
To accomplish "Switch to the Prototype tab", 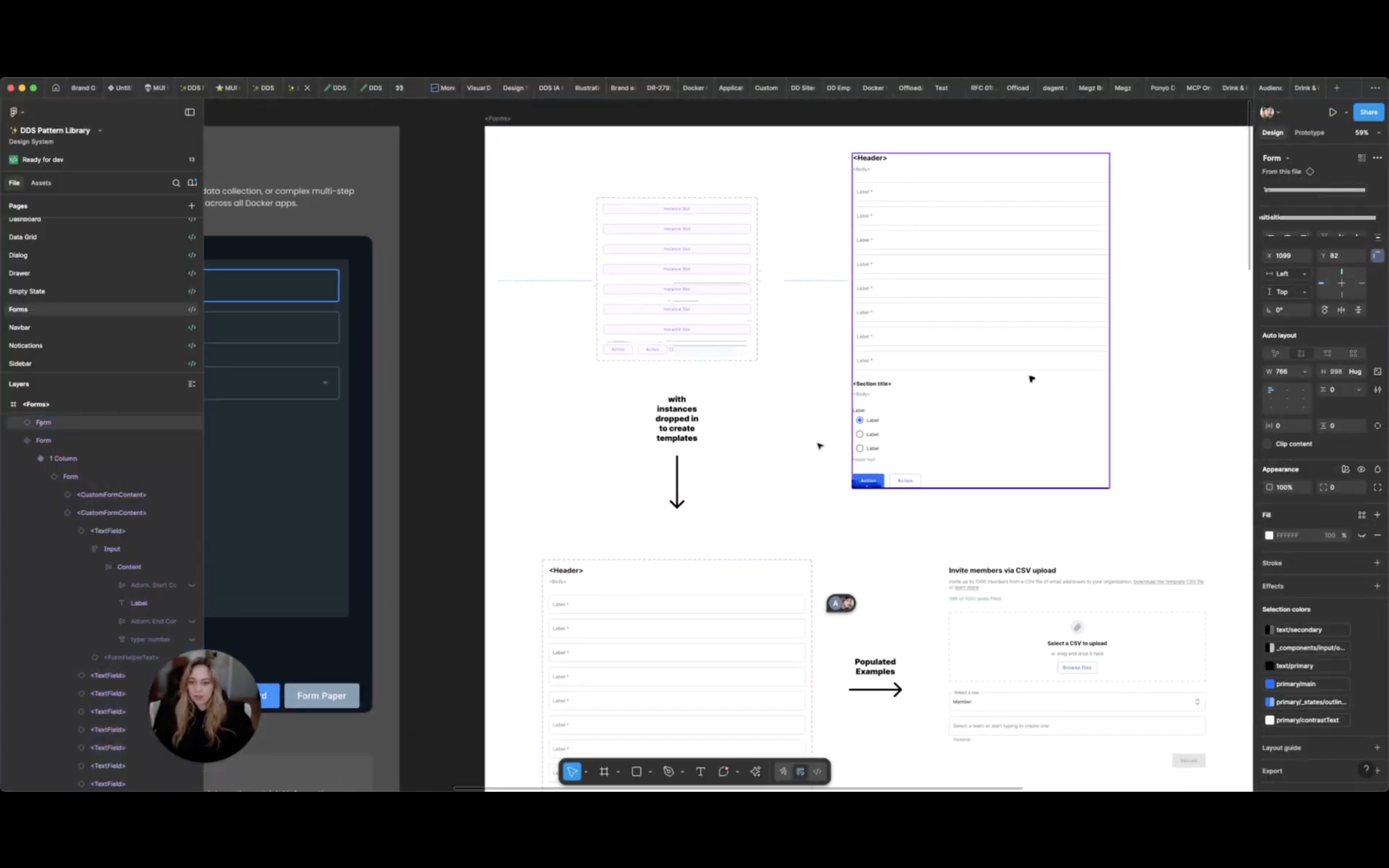I will click(x=1310, y=133).
